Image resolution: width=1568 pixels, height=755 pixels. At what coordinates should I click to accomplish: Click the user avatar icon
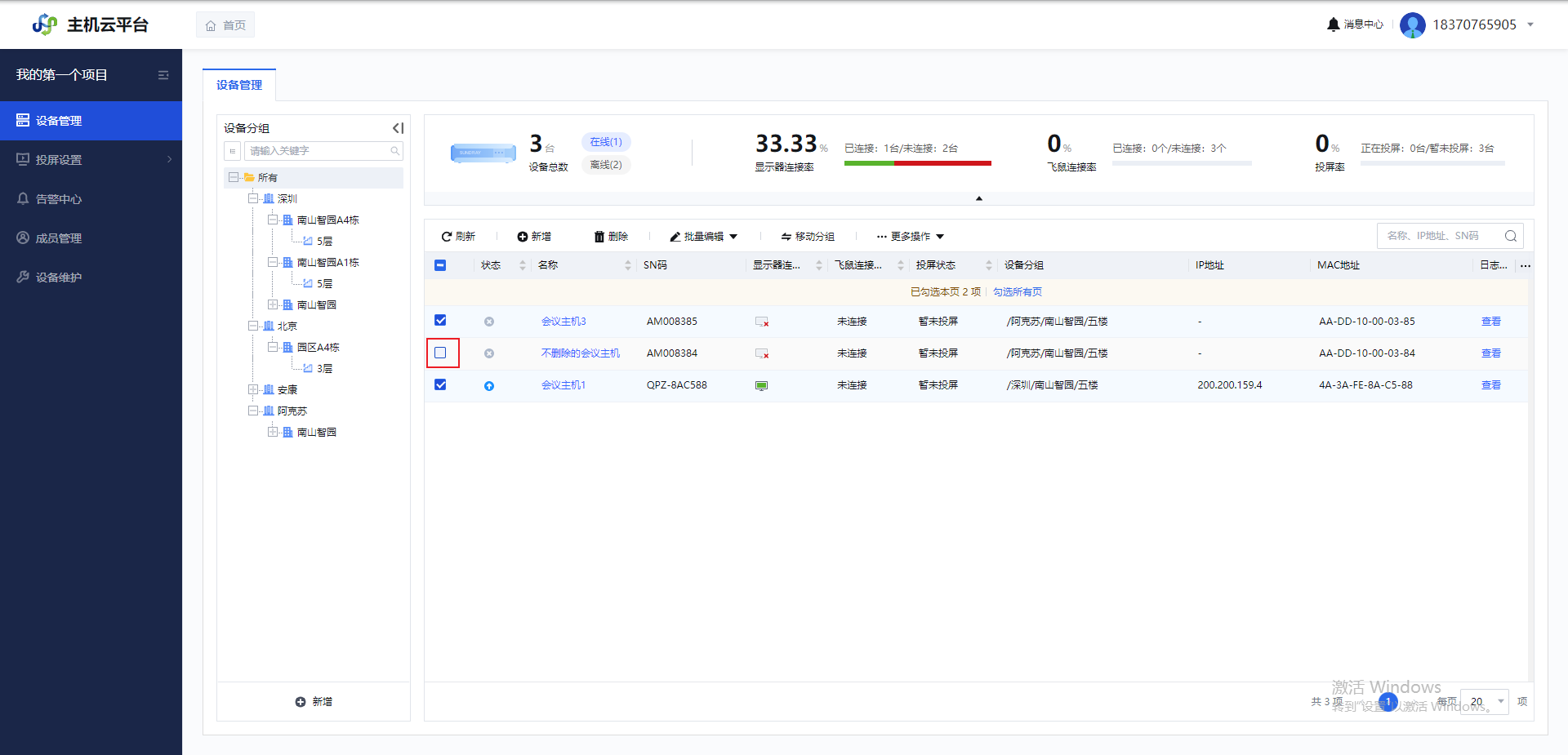pos(1412,25)
